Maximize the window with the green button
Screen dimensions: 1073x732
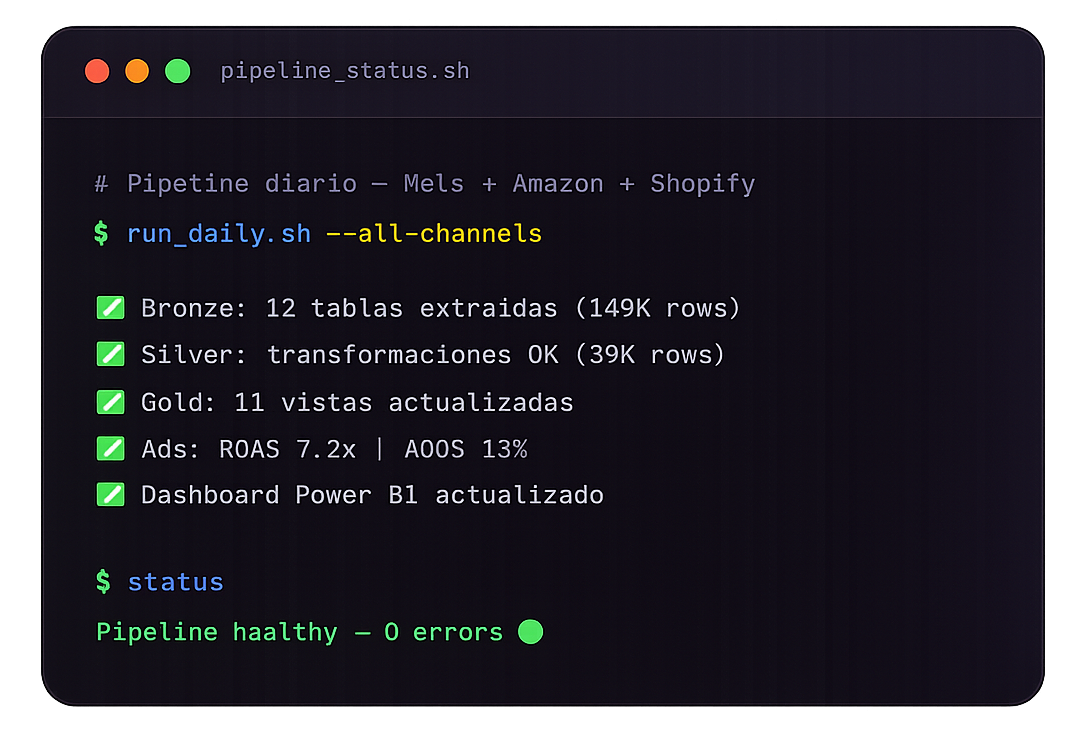point(177,72)
